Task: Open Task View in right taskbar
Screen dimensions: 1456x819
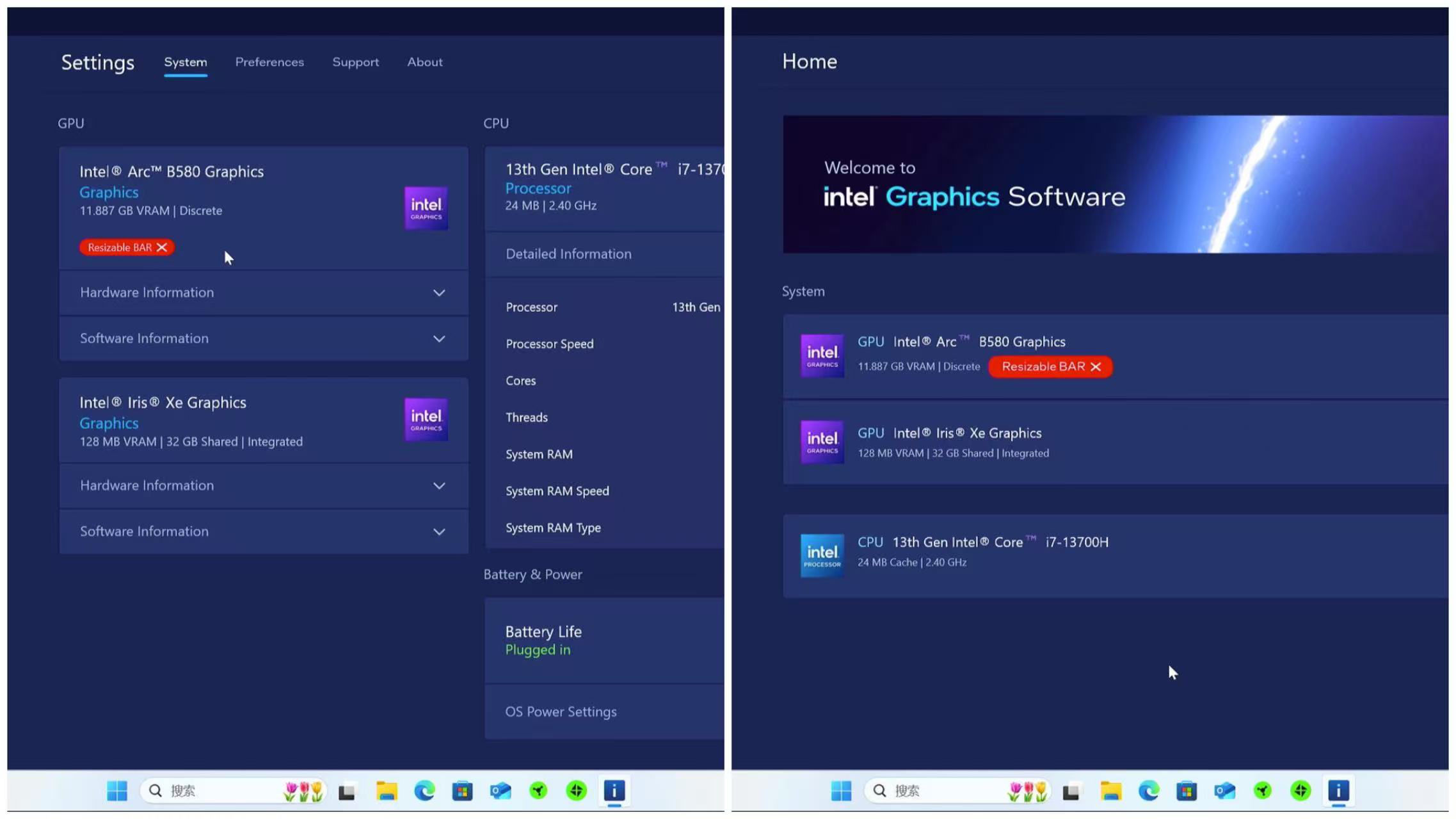Action: [x=1071, y=791]
